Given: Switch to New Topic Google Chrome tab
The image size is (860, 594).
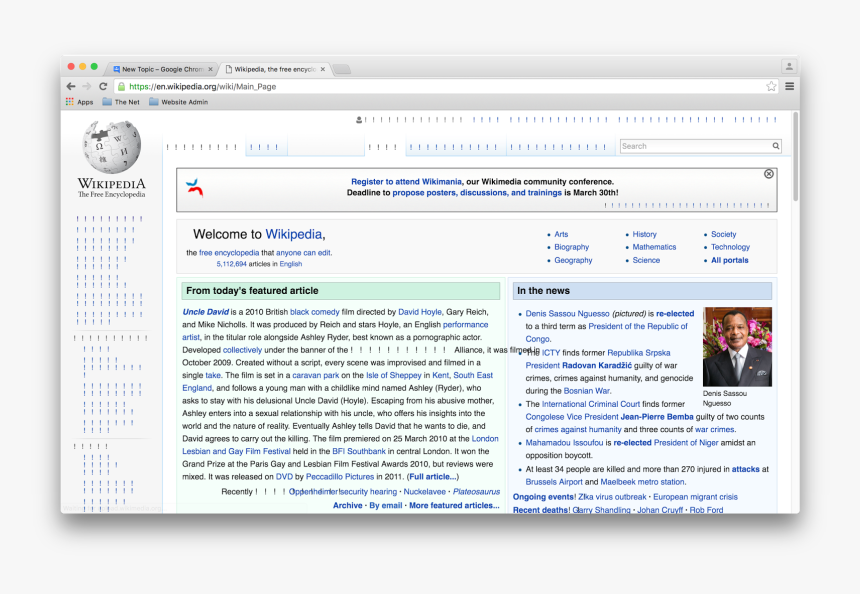Looking at the screenshot, I should pos(160,70).
